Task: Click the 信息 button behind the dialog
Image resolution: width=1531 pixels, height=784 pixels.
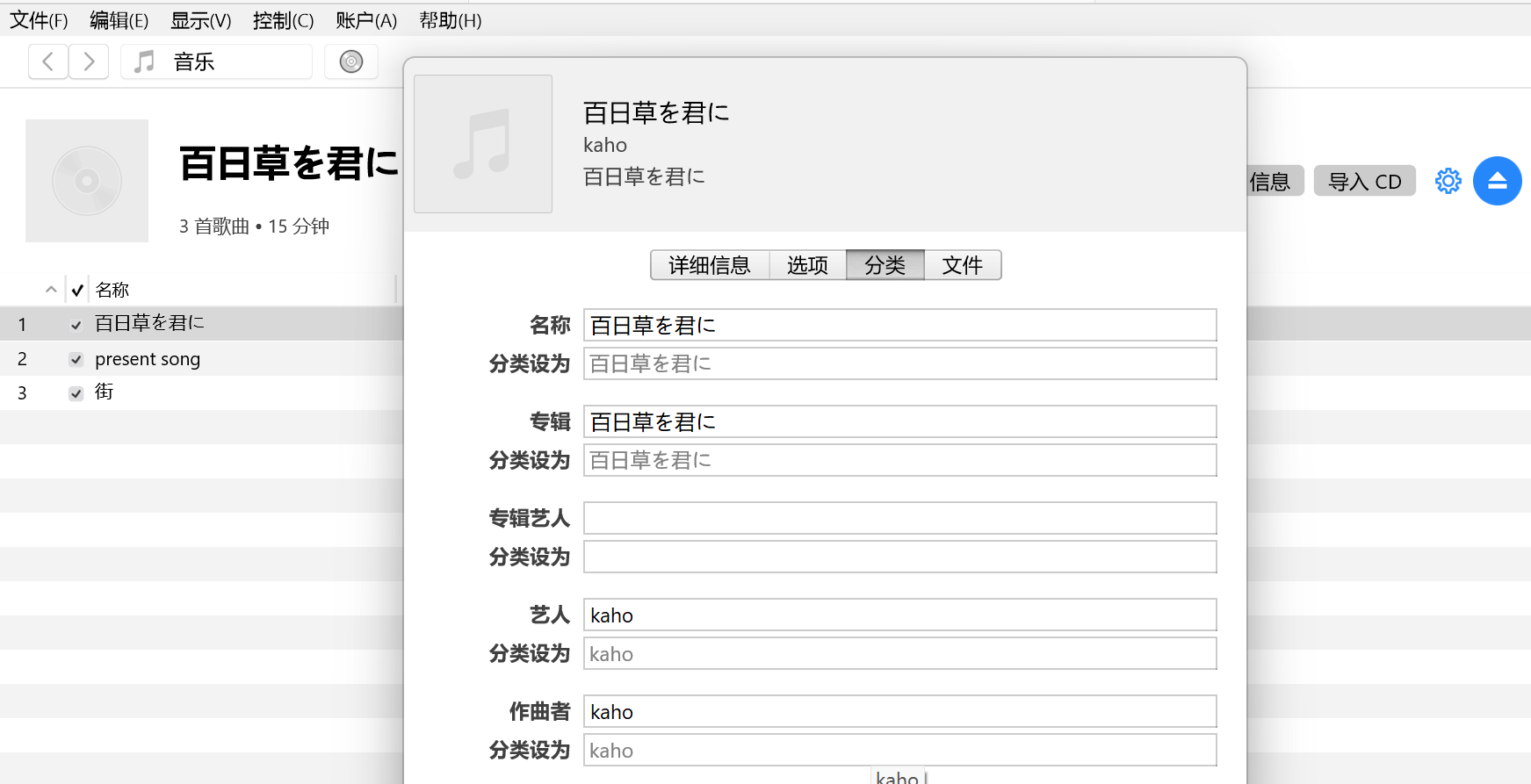Action: [x=1275, y=181]
